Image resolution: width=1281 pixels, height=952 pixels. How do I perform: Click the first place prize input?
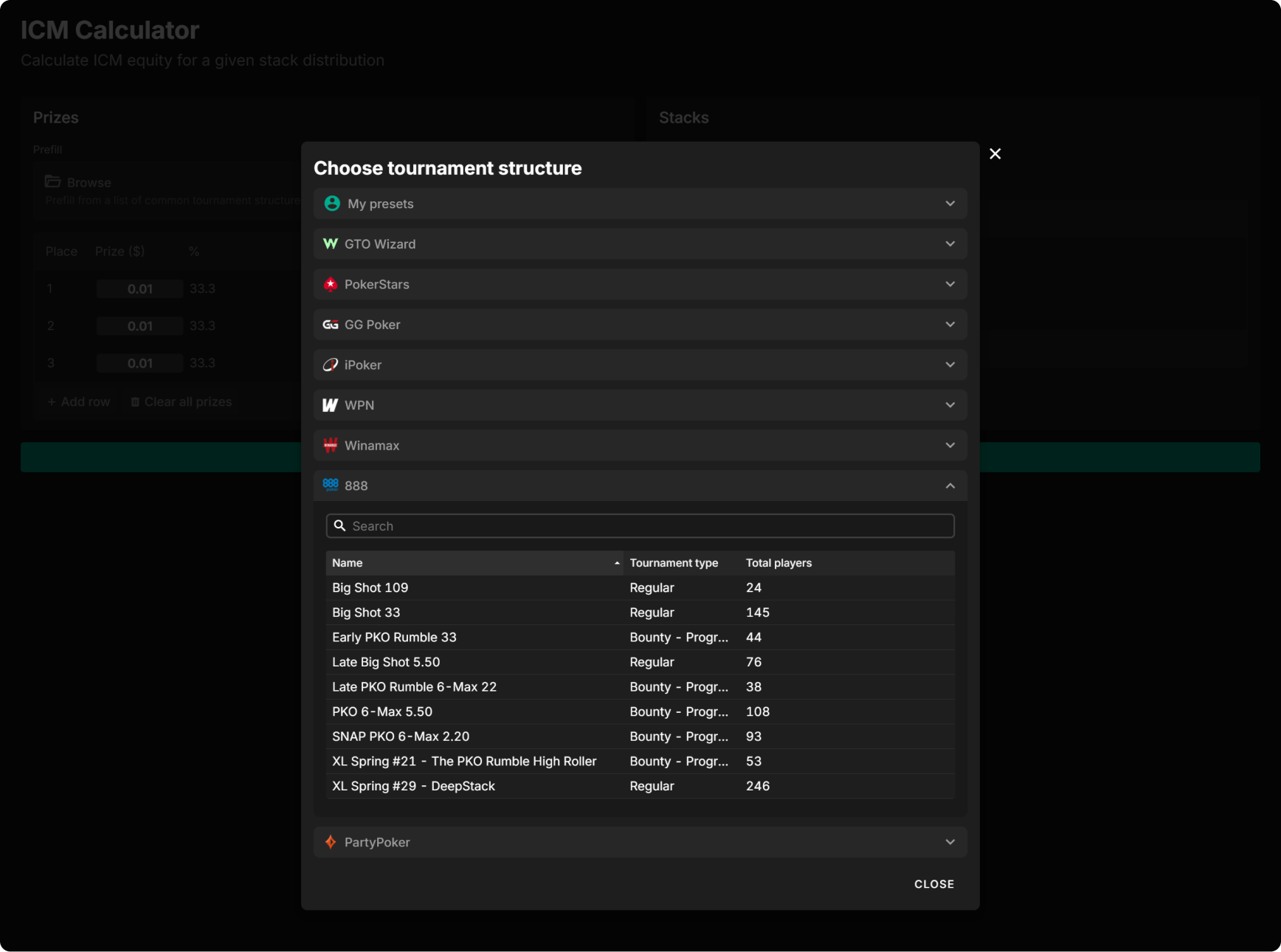(x=139, y=289)
